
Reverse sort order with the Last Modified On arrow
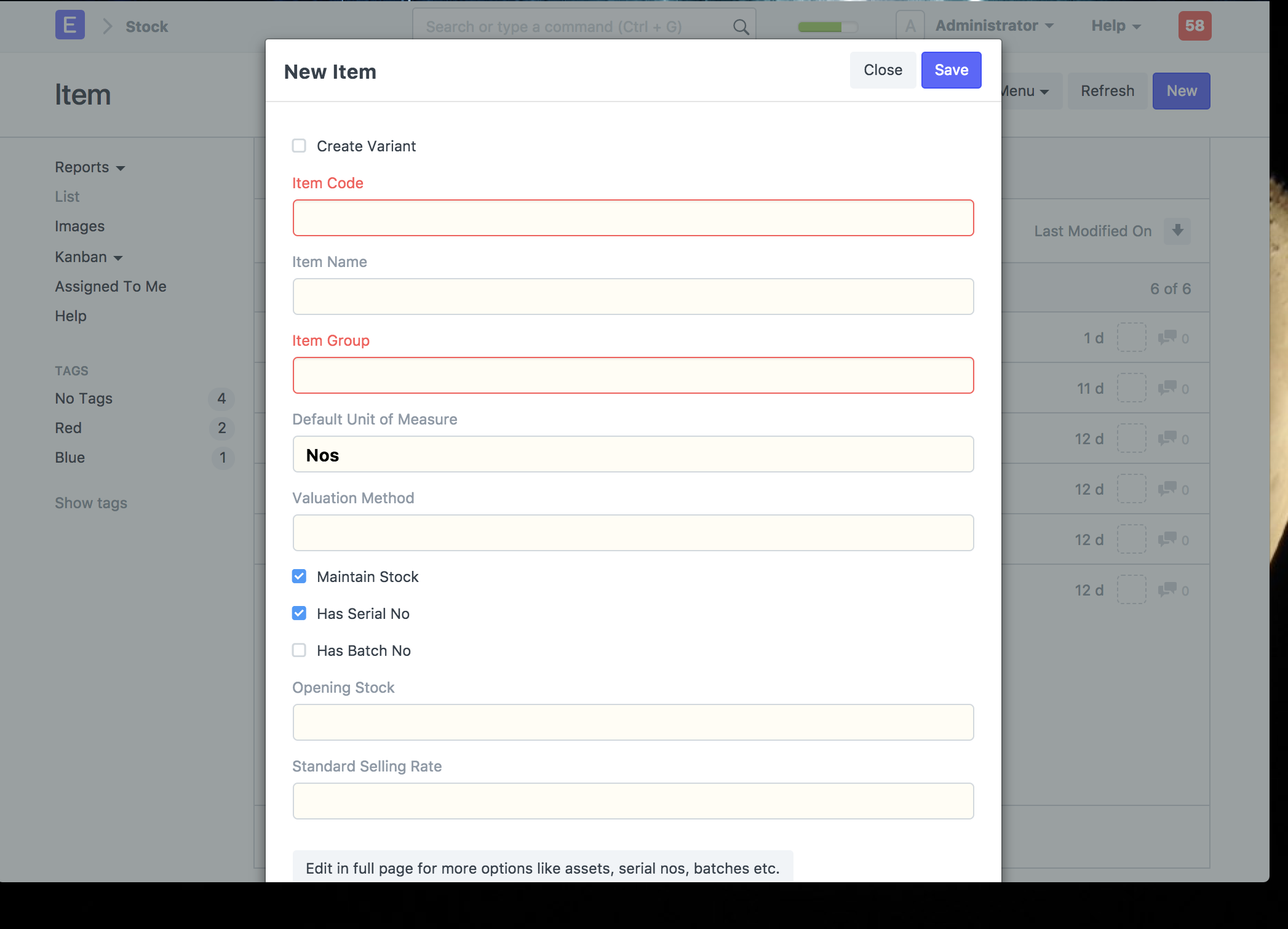1177,231
